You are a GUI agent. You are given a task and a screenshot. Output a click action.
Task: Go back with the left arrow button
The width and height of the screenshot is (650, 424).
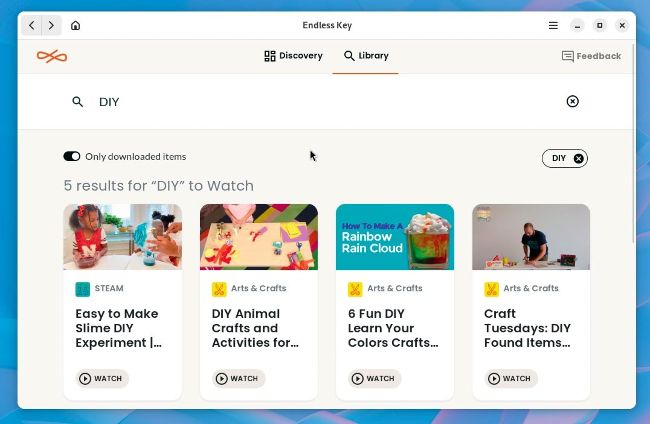(32, 25)
